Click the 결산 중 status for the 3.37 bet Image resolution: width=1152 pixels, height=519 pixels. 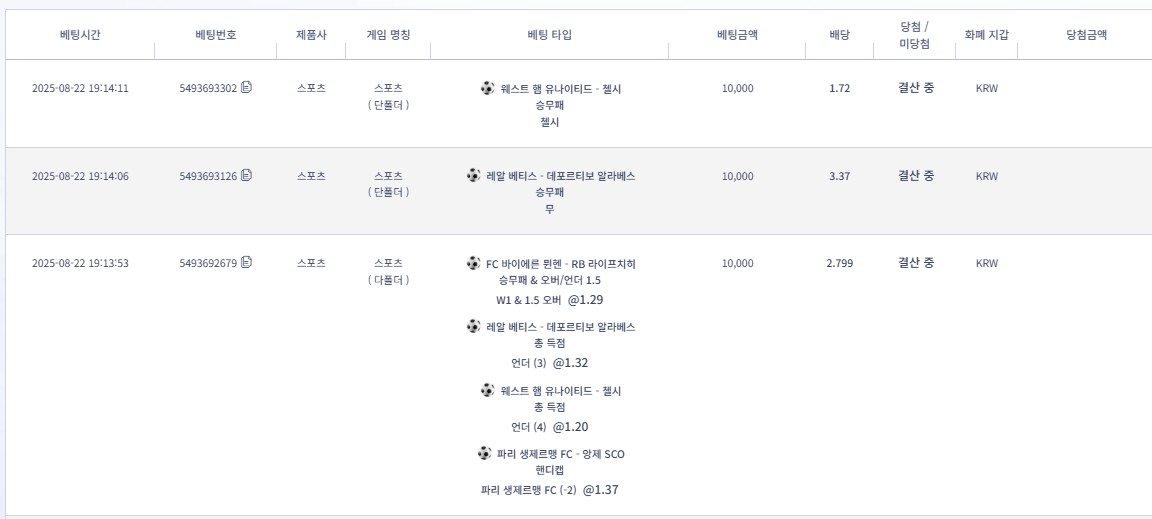915,176
